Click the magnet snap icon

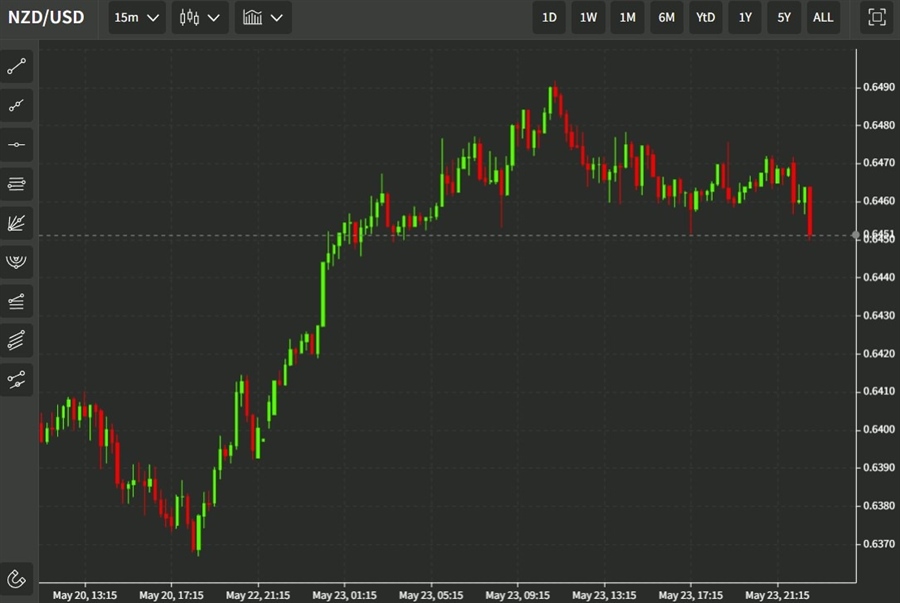coord(16,579)
